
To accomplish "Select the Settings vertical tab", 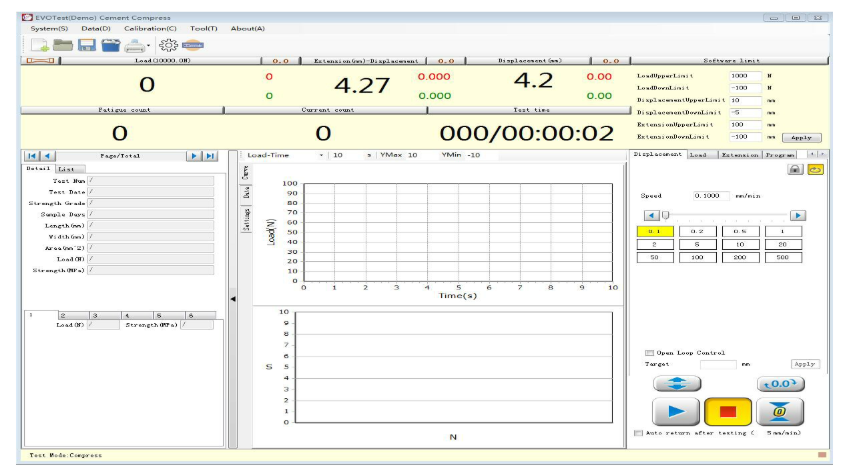I will pyautogui.click(x=246, y=219).
